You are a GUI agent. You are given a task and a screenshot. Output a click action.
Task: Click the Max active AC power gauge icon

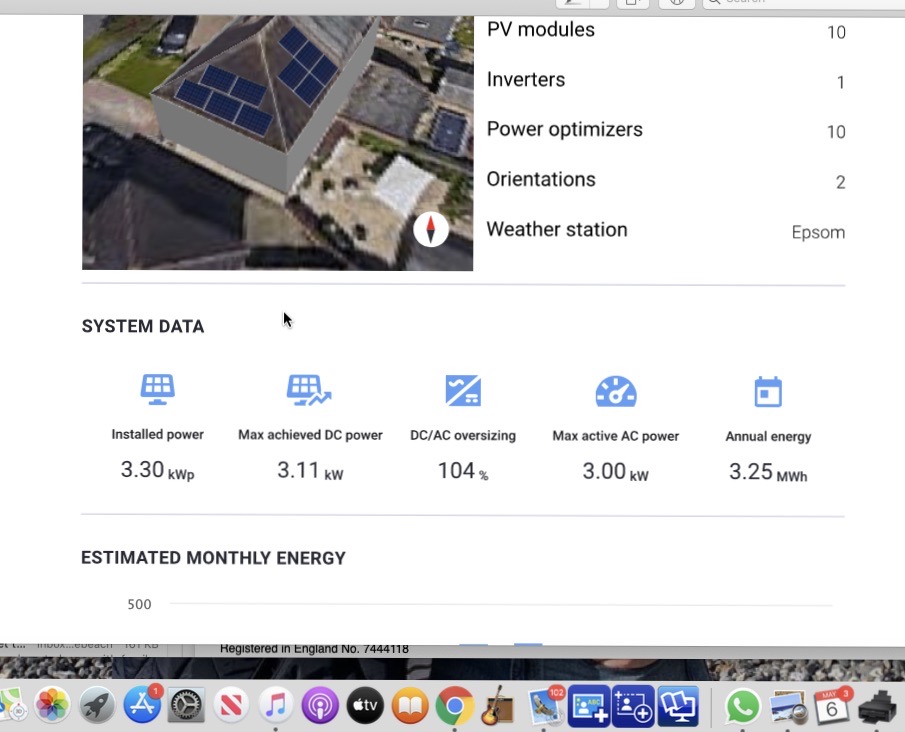click(616, 391)
